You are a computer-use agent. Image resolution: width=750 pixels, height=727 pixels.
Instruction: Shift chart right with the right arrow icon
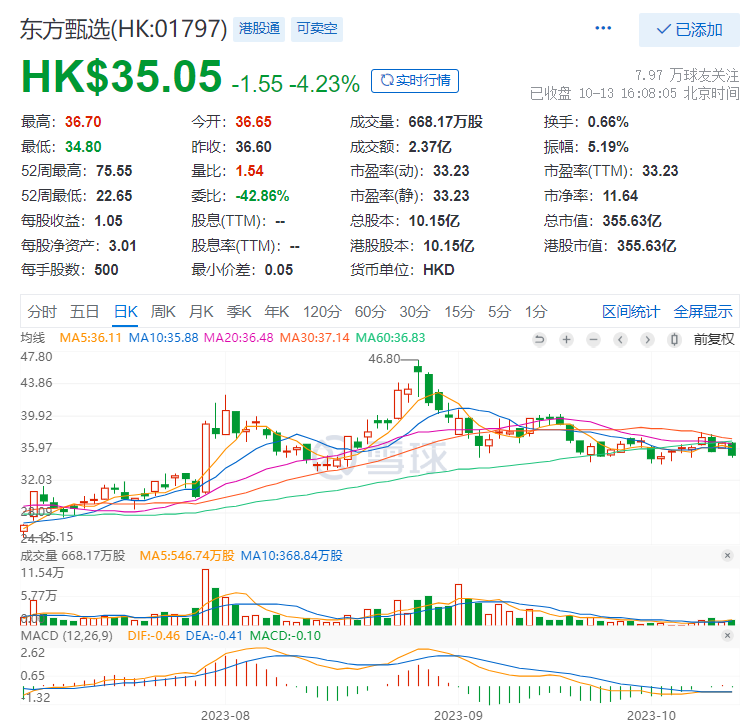pos(646,340)
